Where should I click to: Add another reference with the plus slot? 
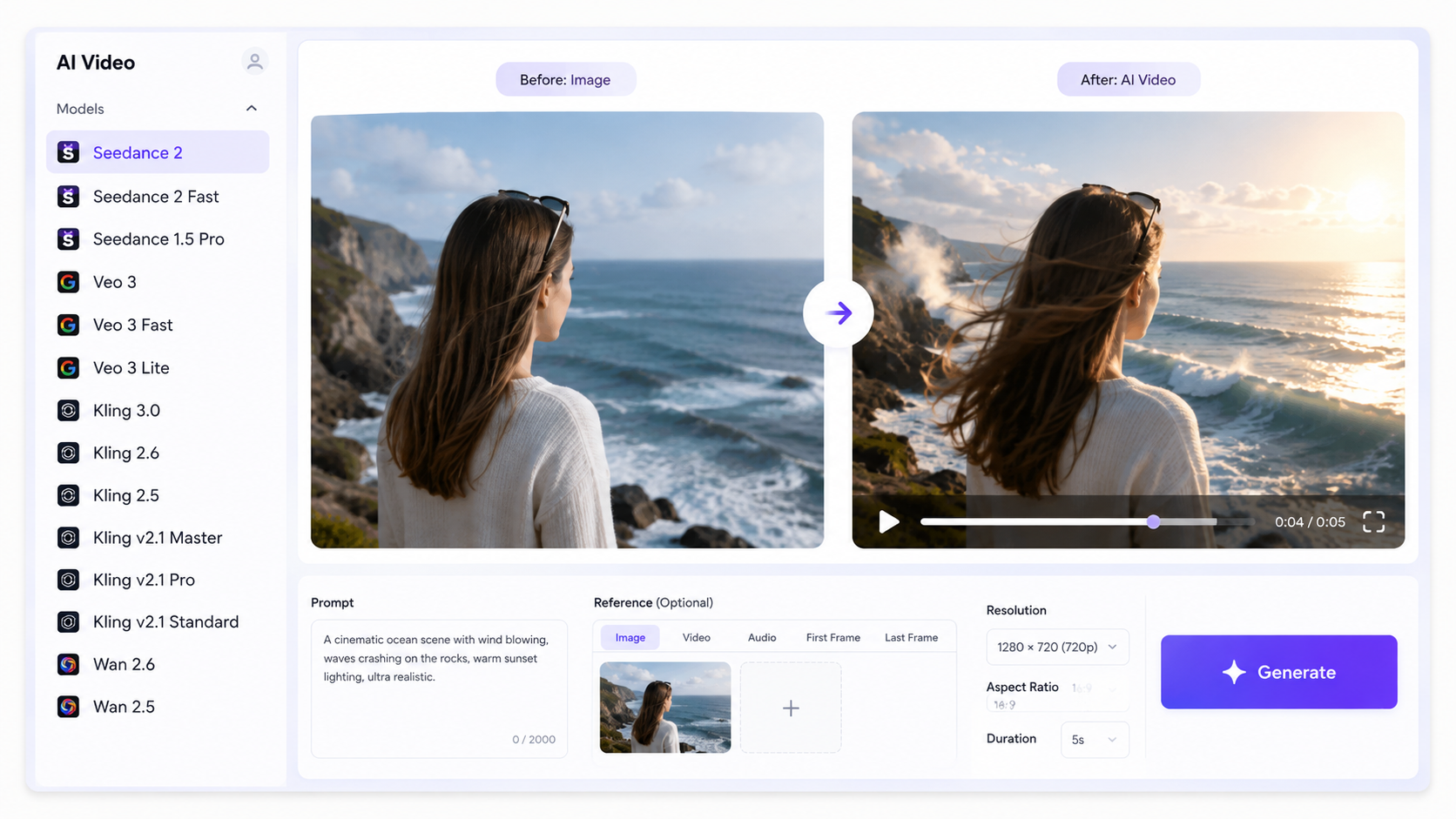point(791,708)
